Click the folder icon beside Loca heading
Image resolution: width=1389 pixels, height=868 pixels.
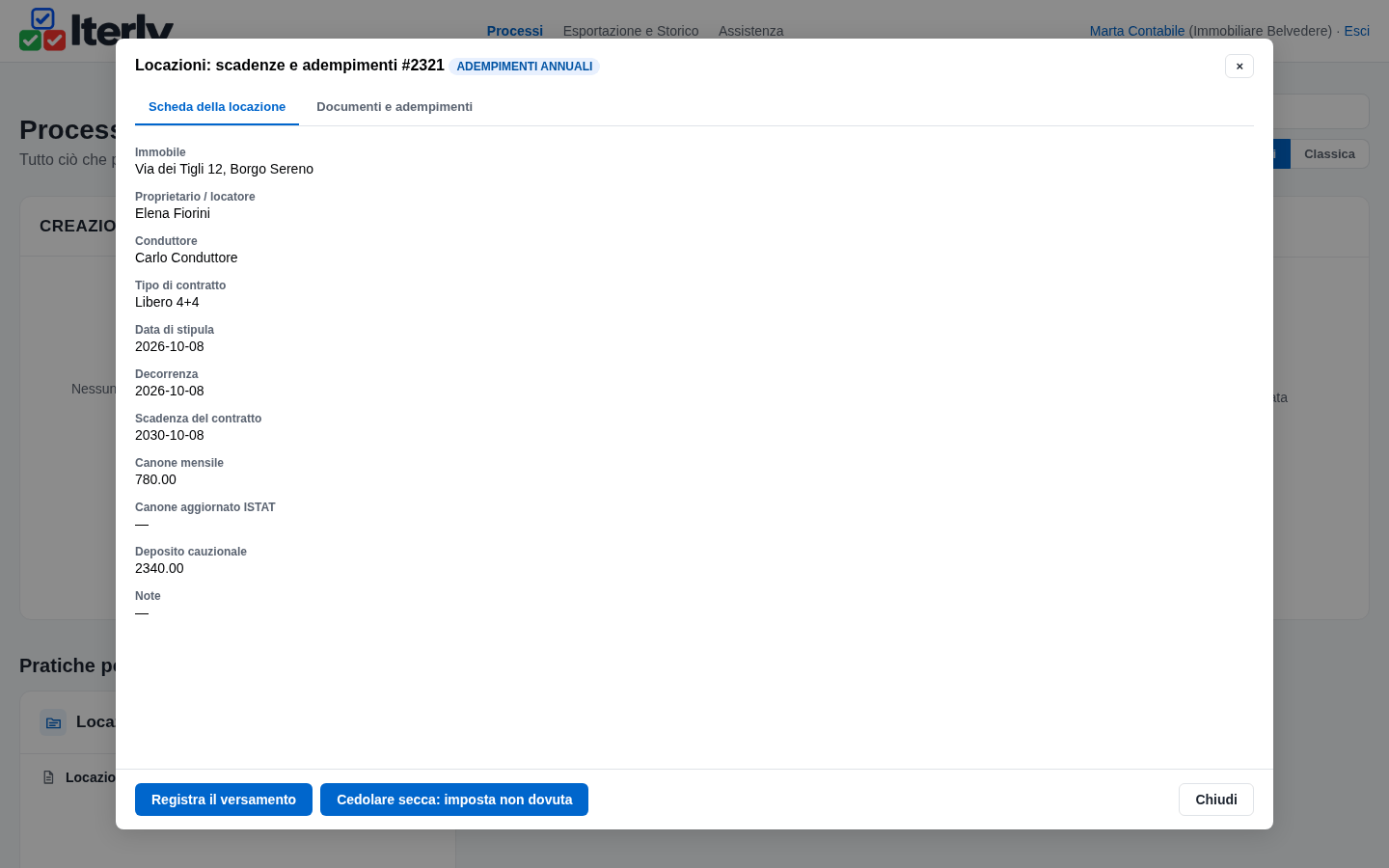[x=53, y=722]
